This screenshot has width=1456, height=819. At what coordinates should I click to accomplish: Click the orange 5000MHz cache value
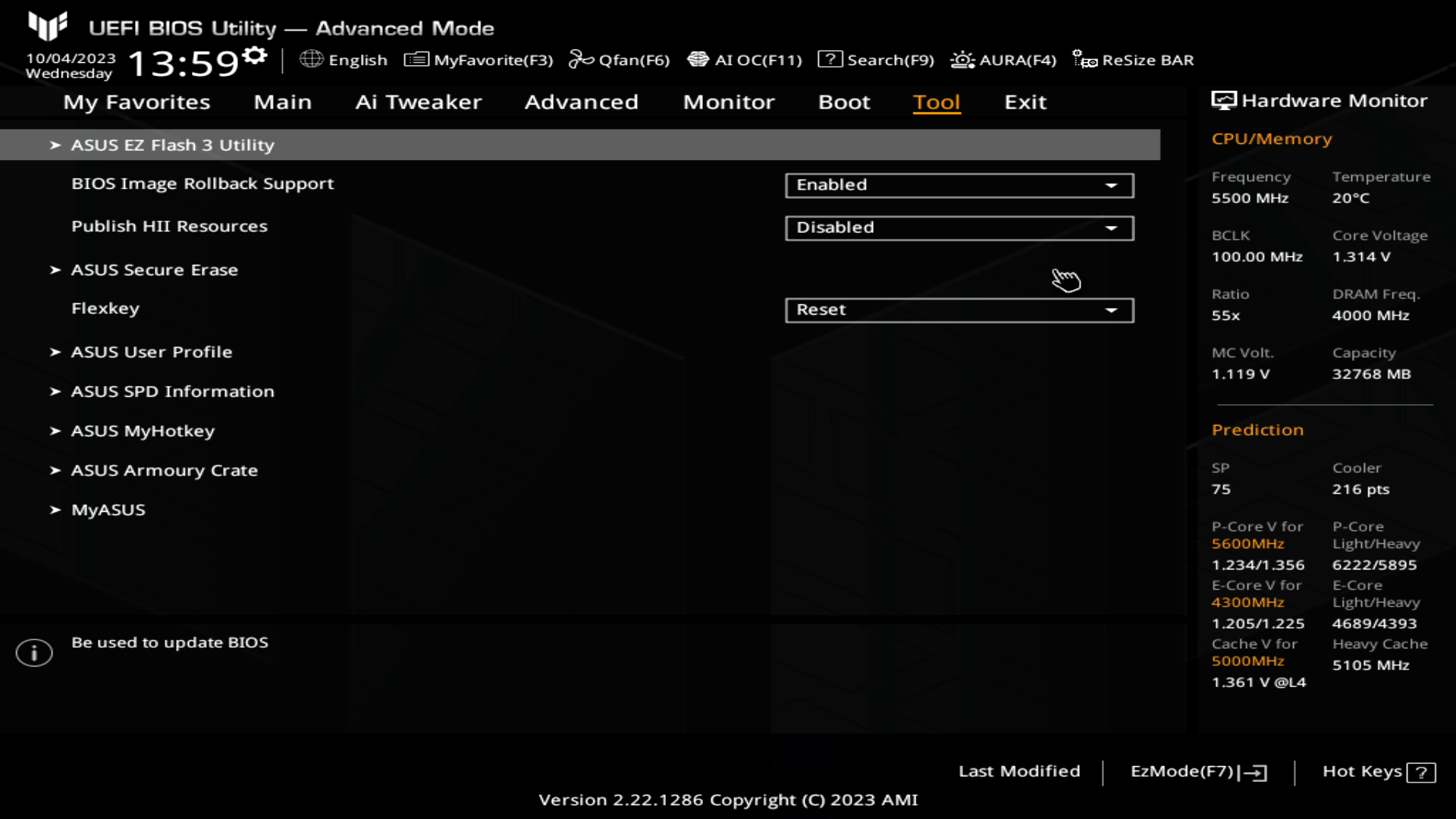(1247, 661)
